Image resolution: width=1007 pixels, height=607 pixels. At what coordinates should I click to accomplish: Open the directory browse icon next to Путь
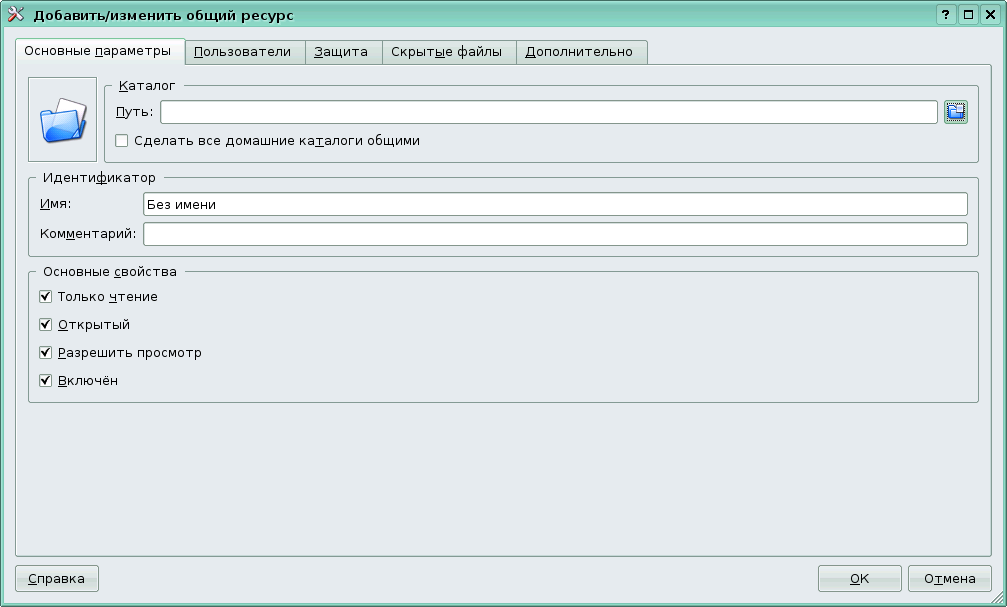click(954, 114)
